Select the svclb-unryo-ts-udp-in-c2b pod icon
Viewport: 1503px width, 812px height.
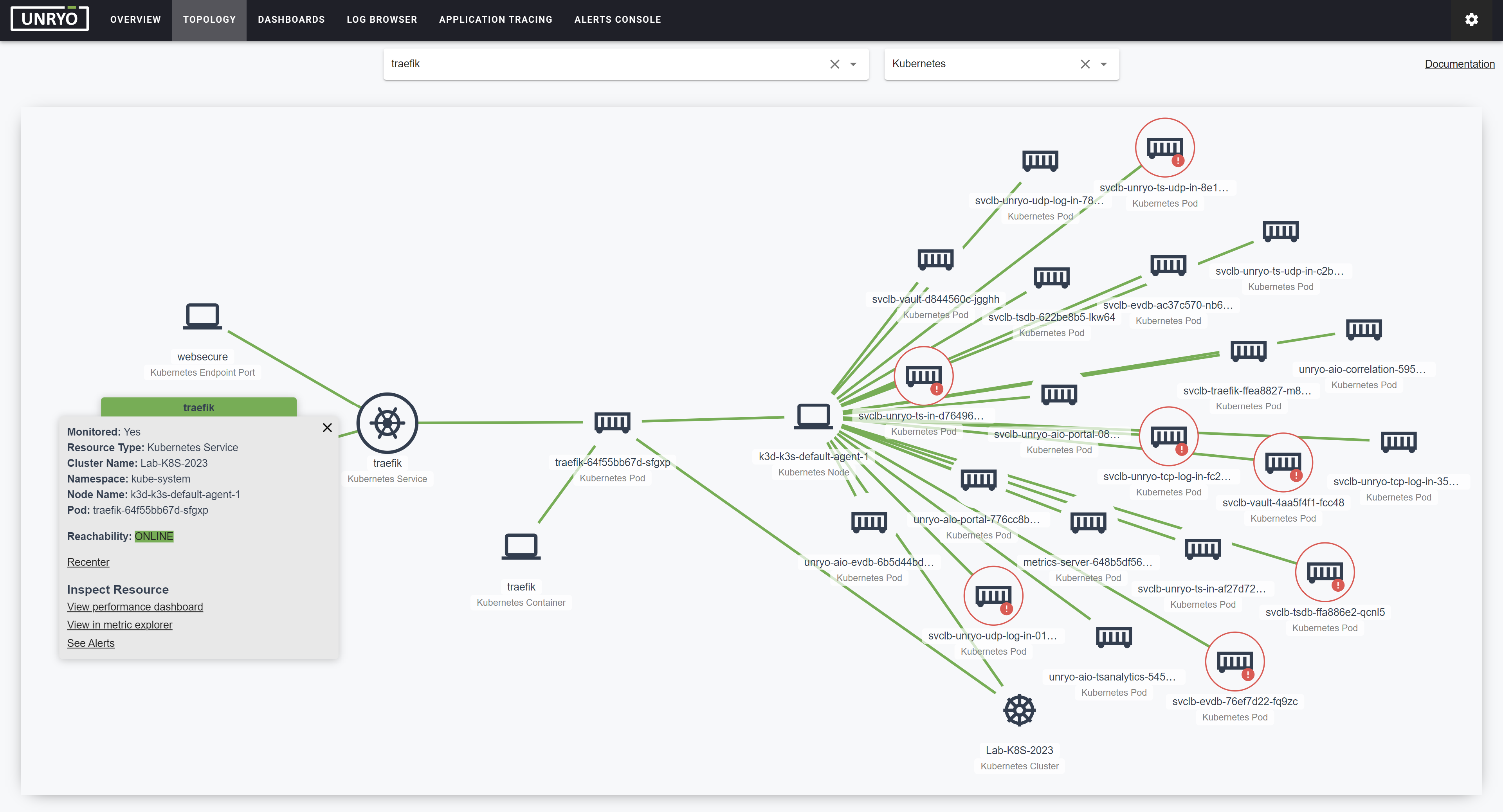pos(1281,231)
